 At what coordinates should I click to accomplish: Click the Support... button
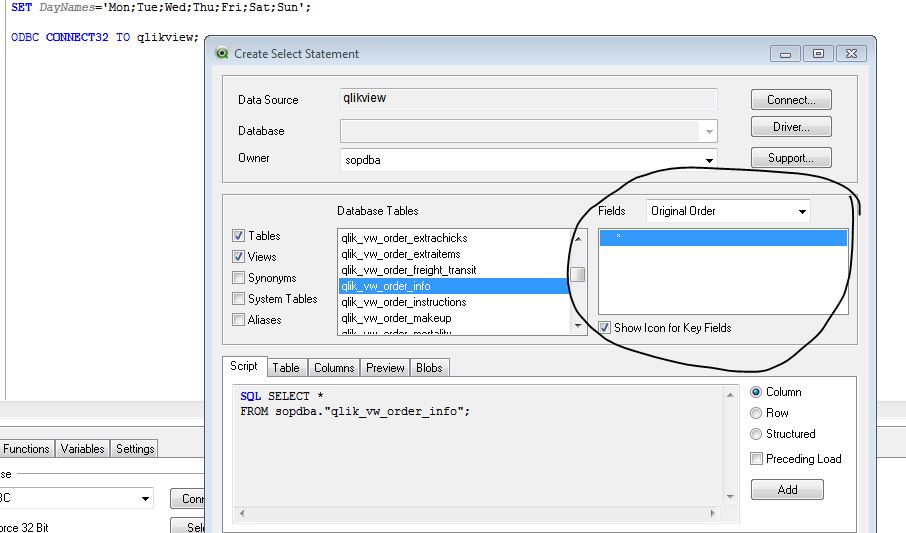[x=791, y=158]
